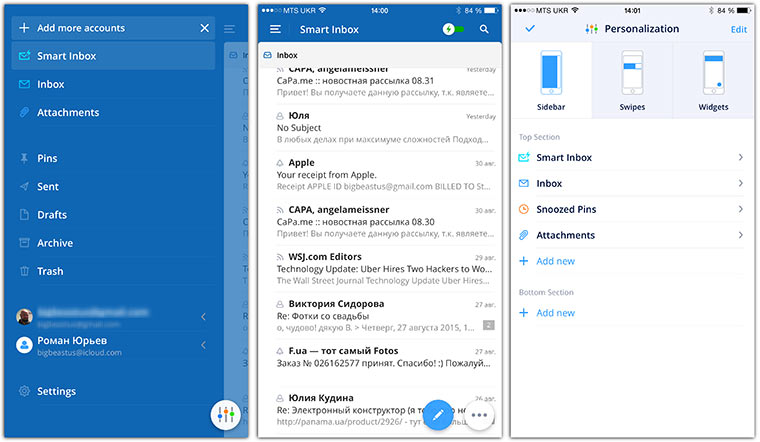The width and height of the screenshot is (760, 442).
Task: Click the battery indicator in the Personalization status bar
Action: [744, 10]
